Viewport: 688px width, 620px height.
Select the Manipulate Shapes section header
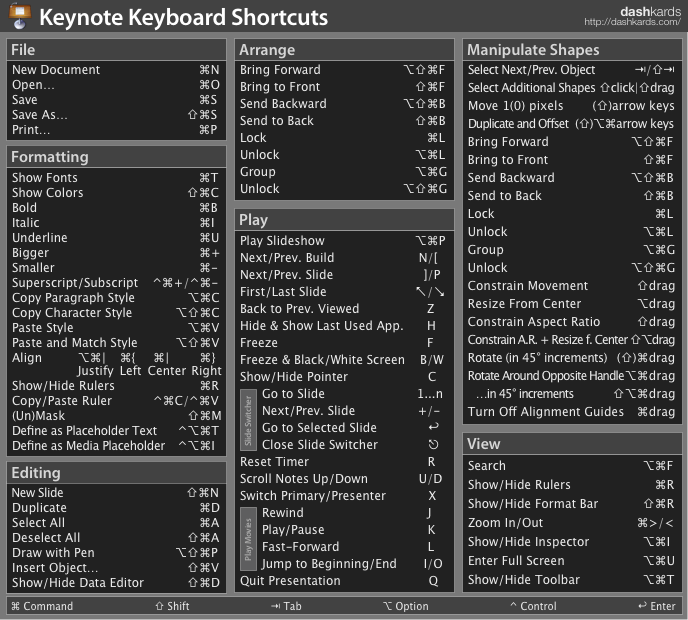point(572,50)
